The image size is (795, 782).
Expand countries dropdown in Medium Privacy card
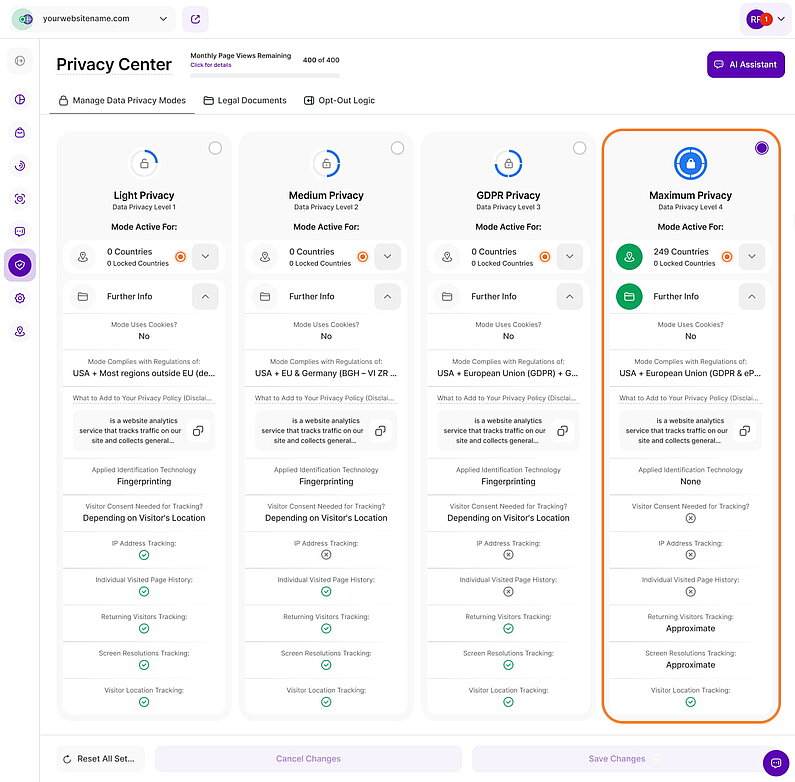tap(387, 257)
